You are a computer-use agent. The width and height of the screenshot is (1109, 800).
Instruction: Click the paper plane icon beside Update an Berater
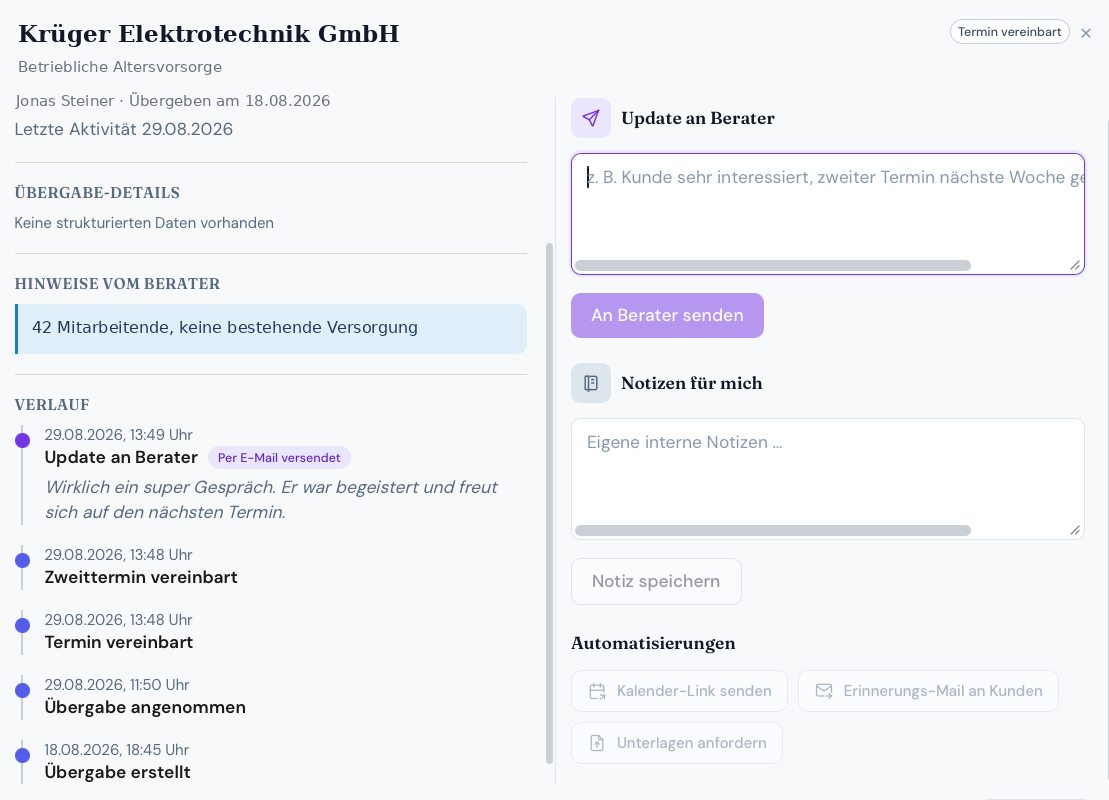tap(591, 118)
